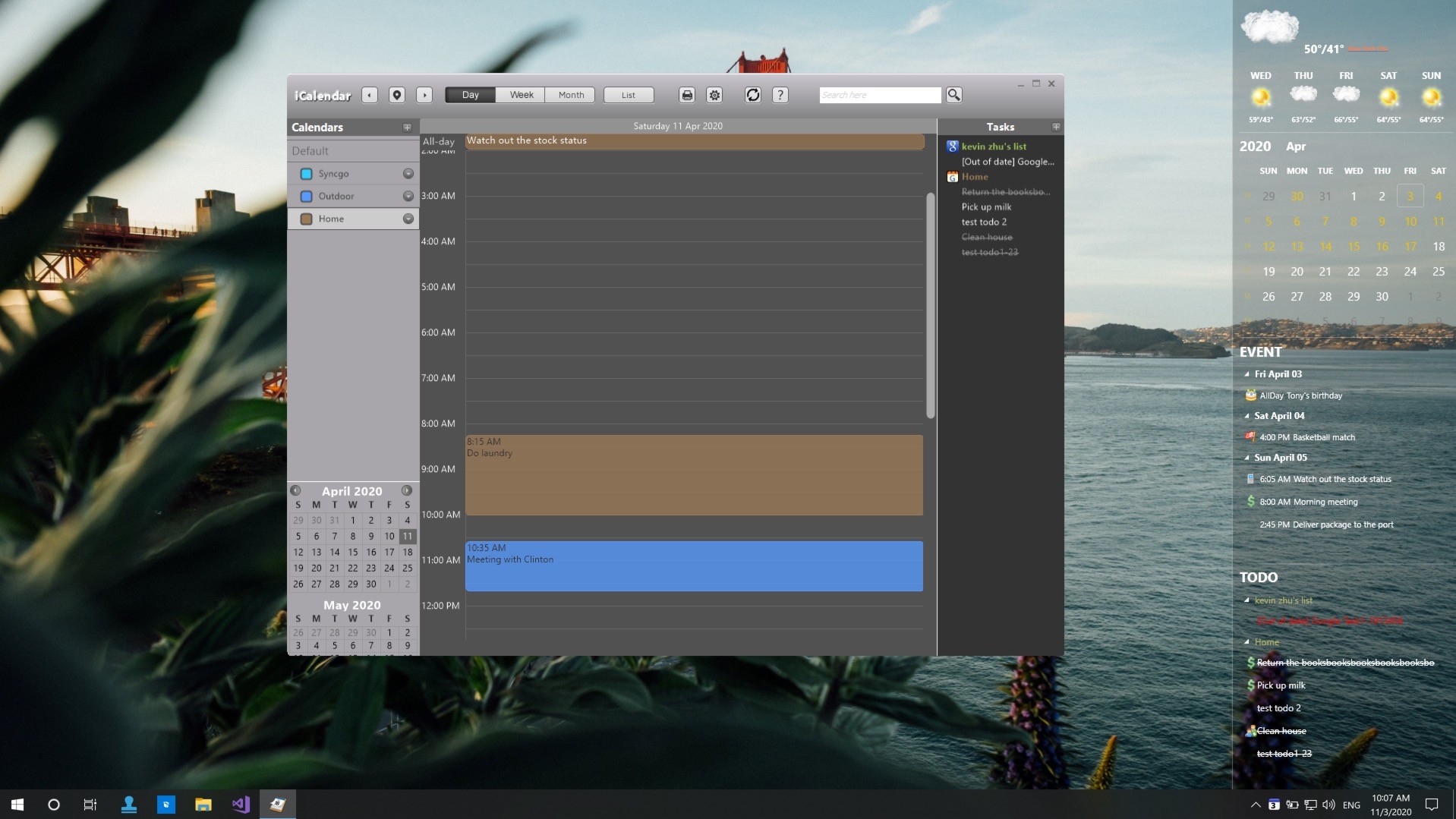Click the plus icon in the Tasks panel
The height and width of the screenshot is (819, 1456).
click(x=1055, y=126)
